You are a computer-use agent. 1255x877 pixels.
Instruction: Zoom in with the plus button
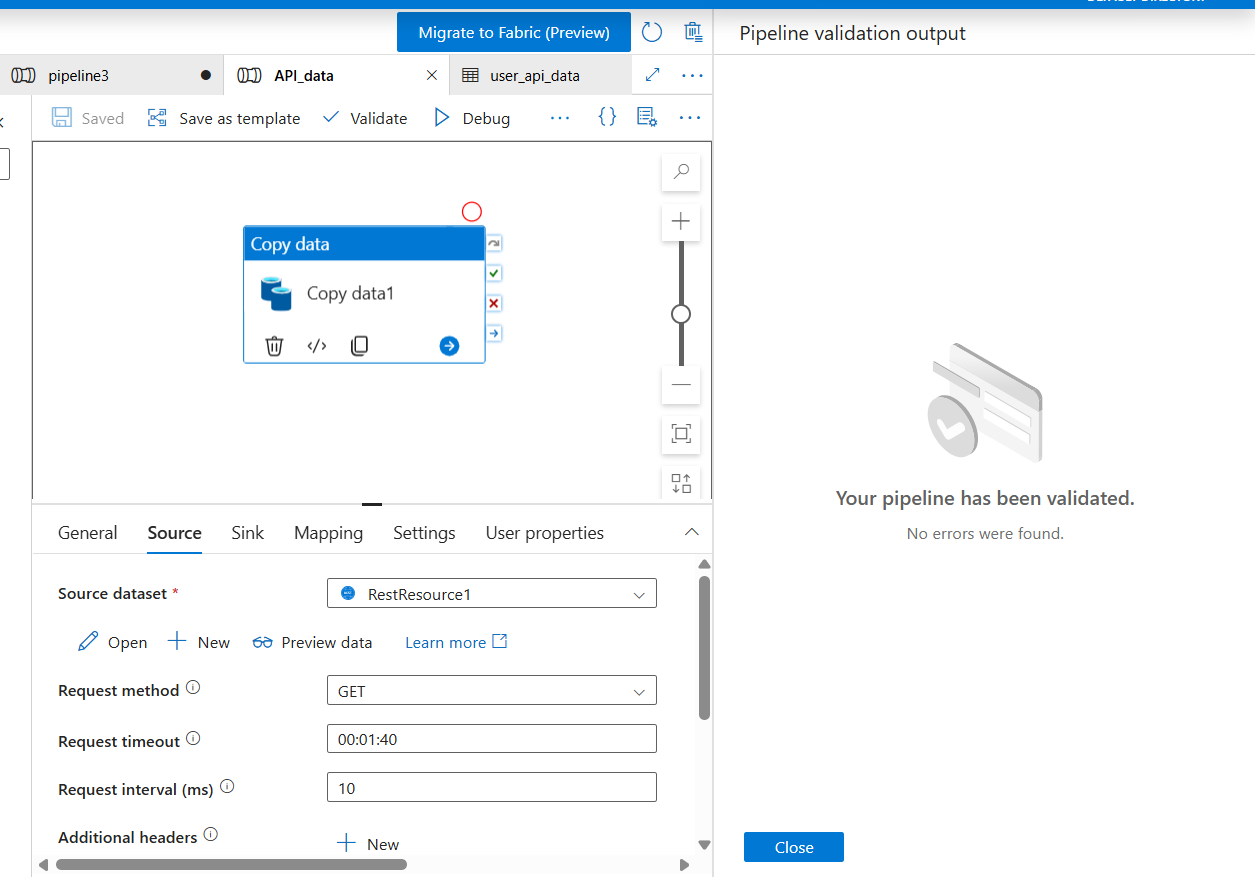coord(681,221)
